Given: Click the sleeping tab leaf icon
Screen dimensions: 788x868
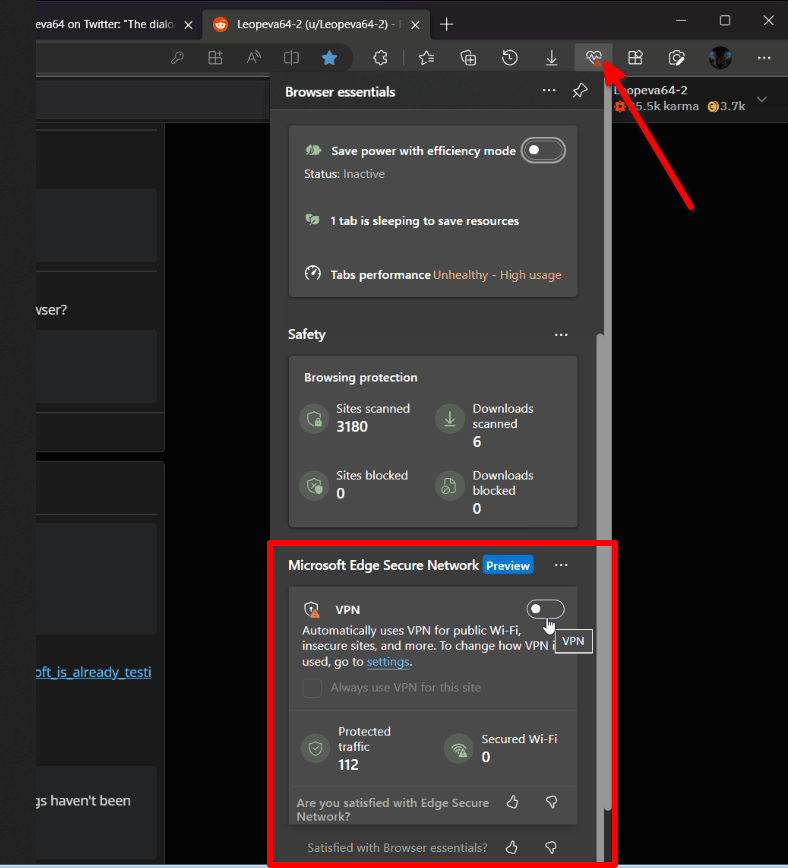Looking at the screenshot, I should (313, 220).
